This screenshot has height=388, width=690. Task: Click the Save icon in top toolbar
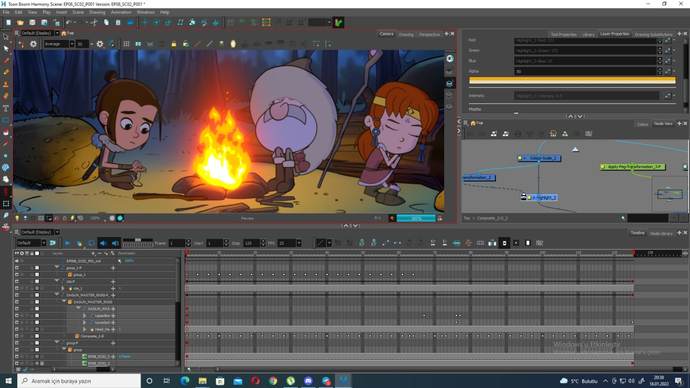coord(32,22)
